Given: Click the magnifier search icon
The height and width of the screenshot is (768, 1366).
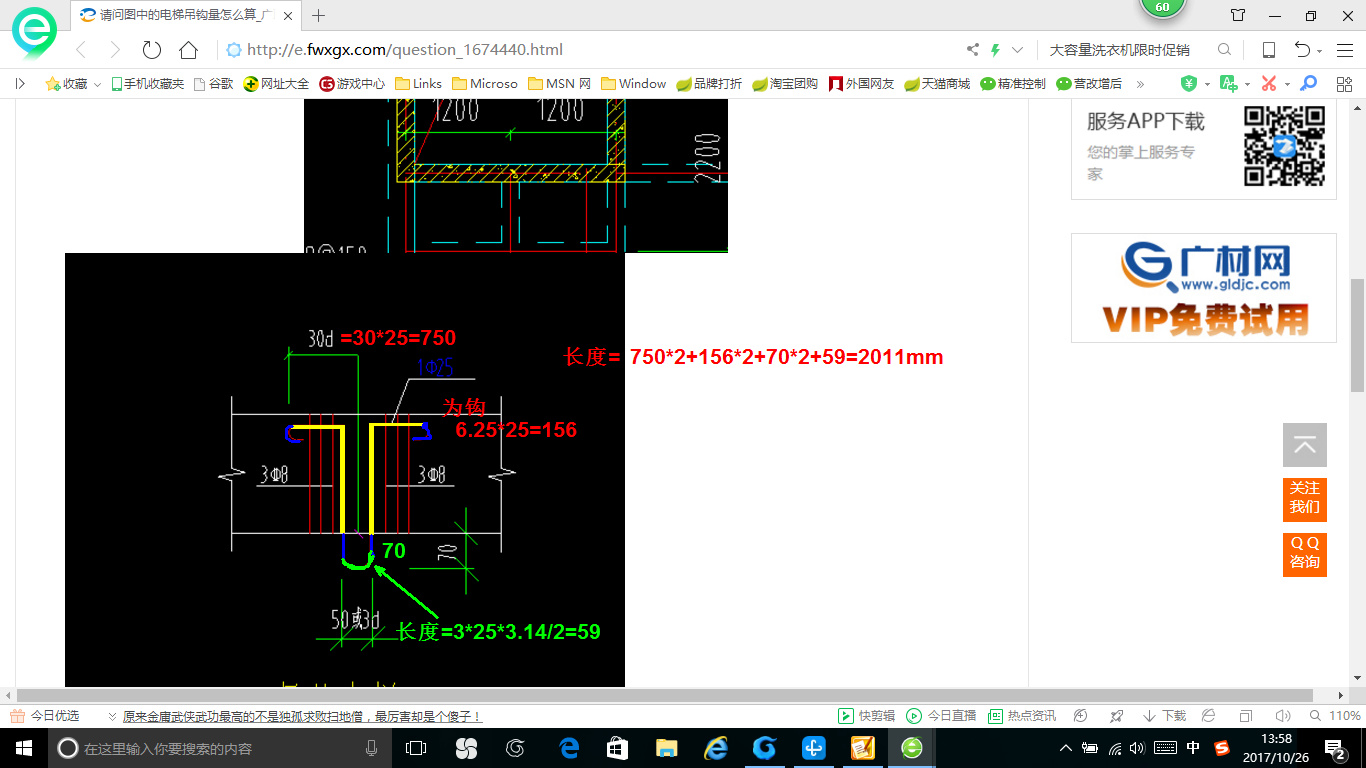Looking at the screenshot, I should tap(1224, 50).
